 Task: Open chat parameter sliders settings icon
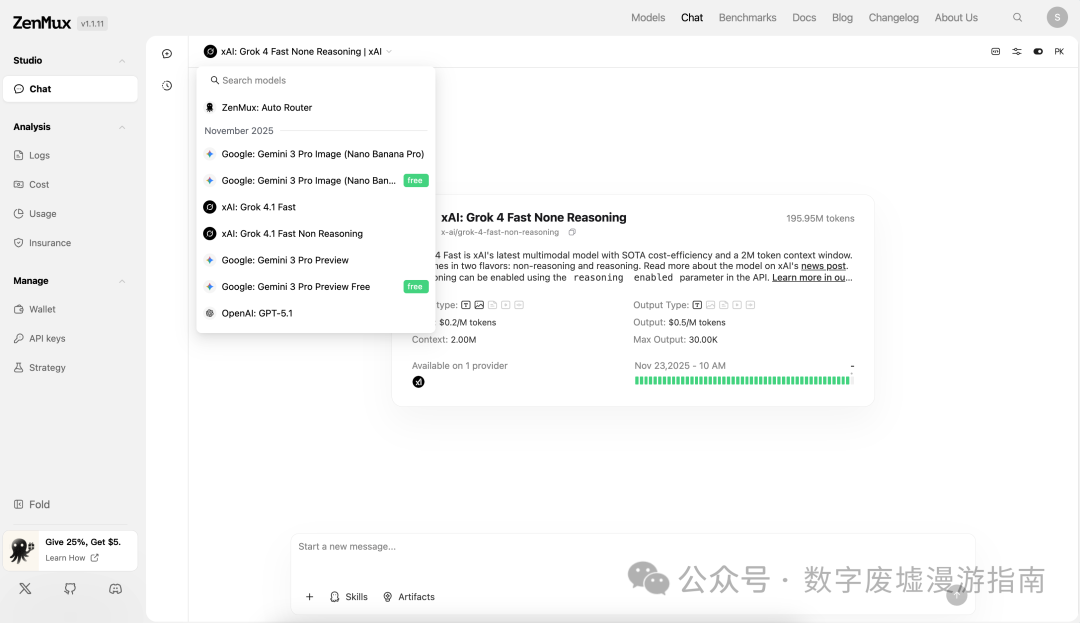[1017, 52]
